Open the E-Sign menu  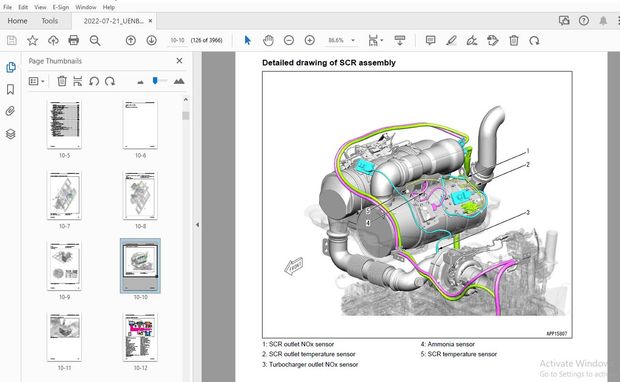point(60,7)
